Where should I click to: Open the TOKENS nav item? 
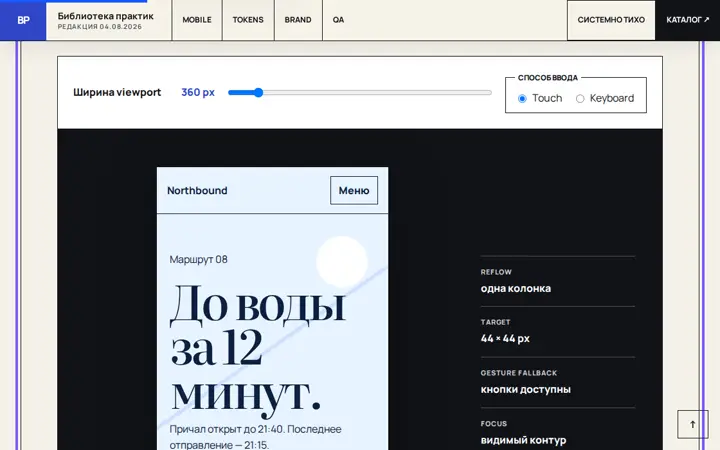point(248,20)
